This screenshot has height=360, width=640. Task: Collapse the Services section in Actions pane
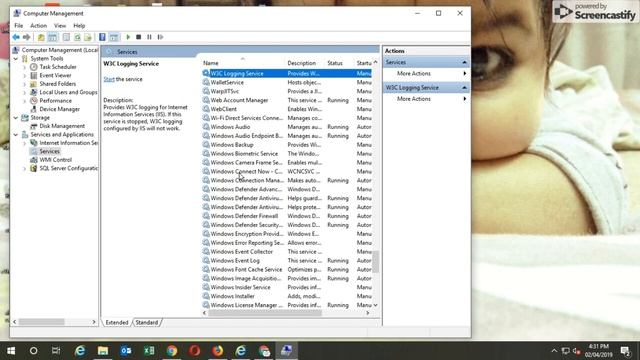pyautogui.click(x=464, y=62)
